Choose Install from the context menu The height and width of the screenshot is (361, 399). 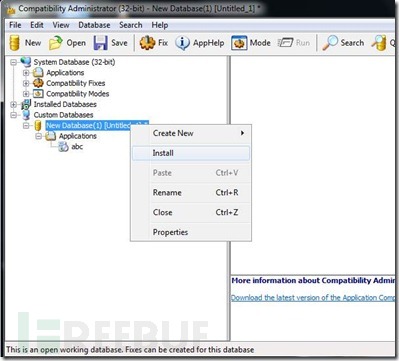pyautogui.click(x=191, y=153)
